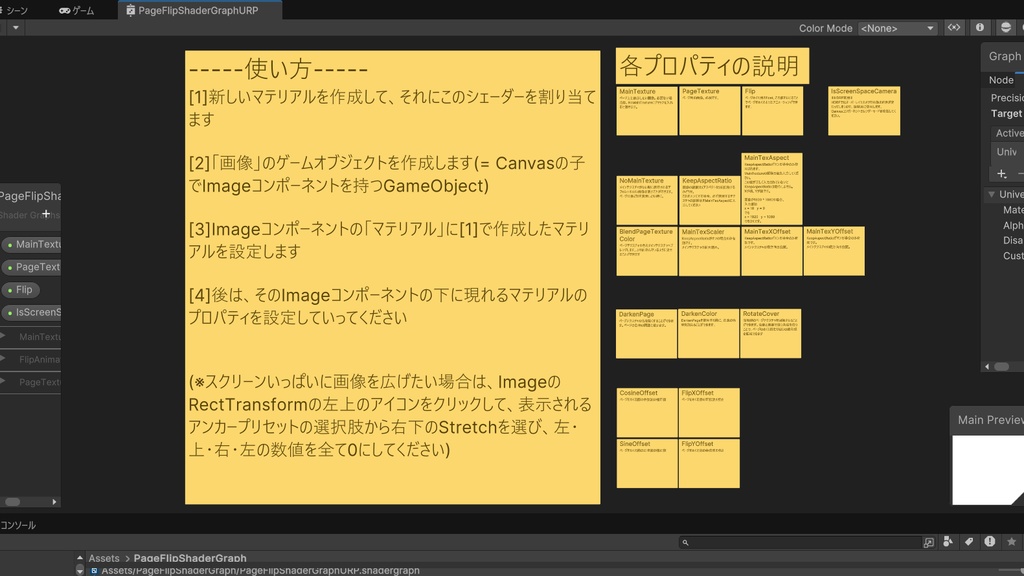This screenshot has height=576, width=1024.
Task: Click the Graph Inspector horizontal scrollbar
Action: click(1002, 366)
